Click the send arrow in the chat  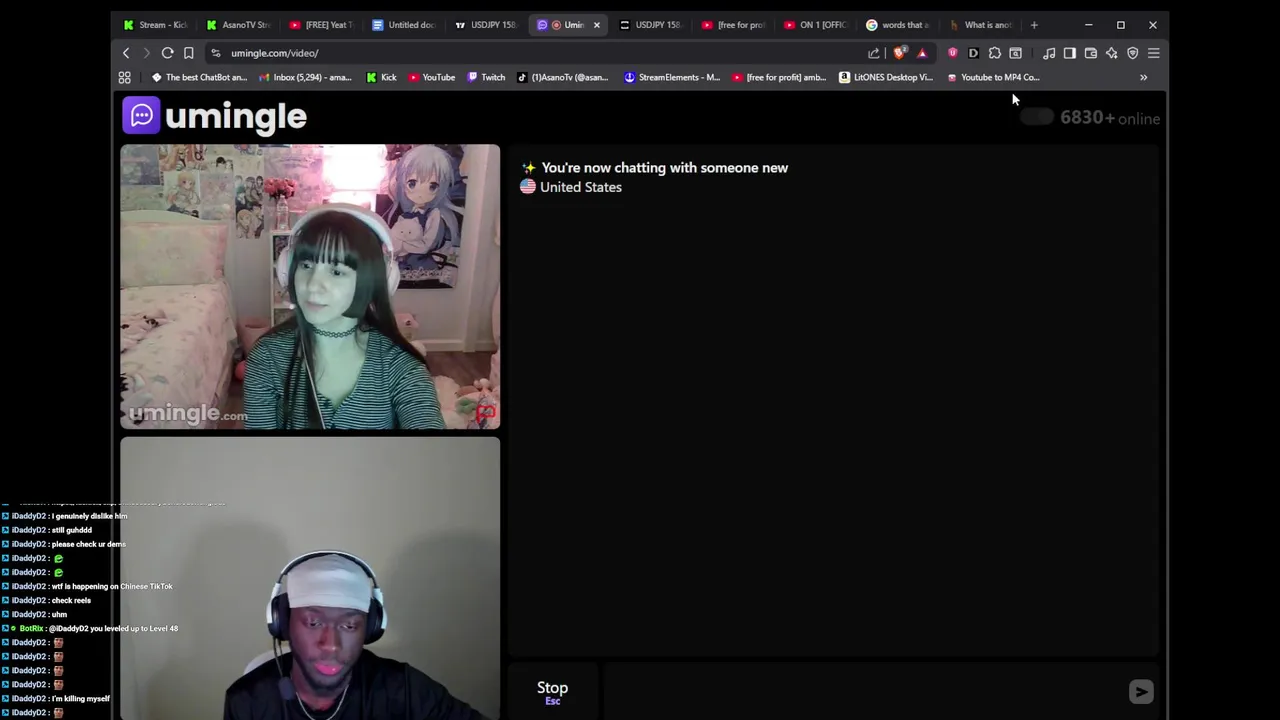click(1141, 691)
